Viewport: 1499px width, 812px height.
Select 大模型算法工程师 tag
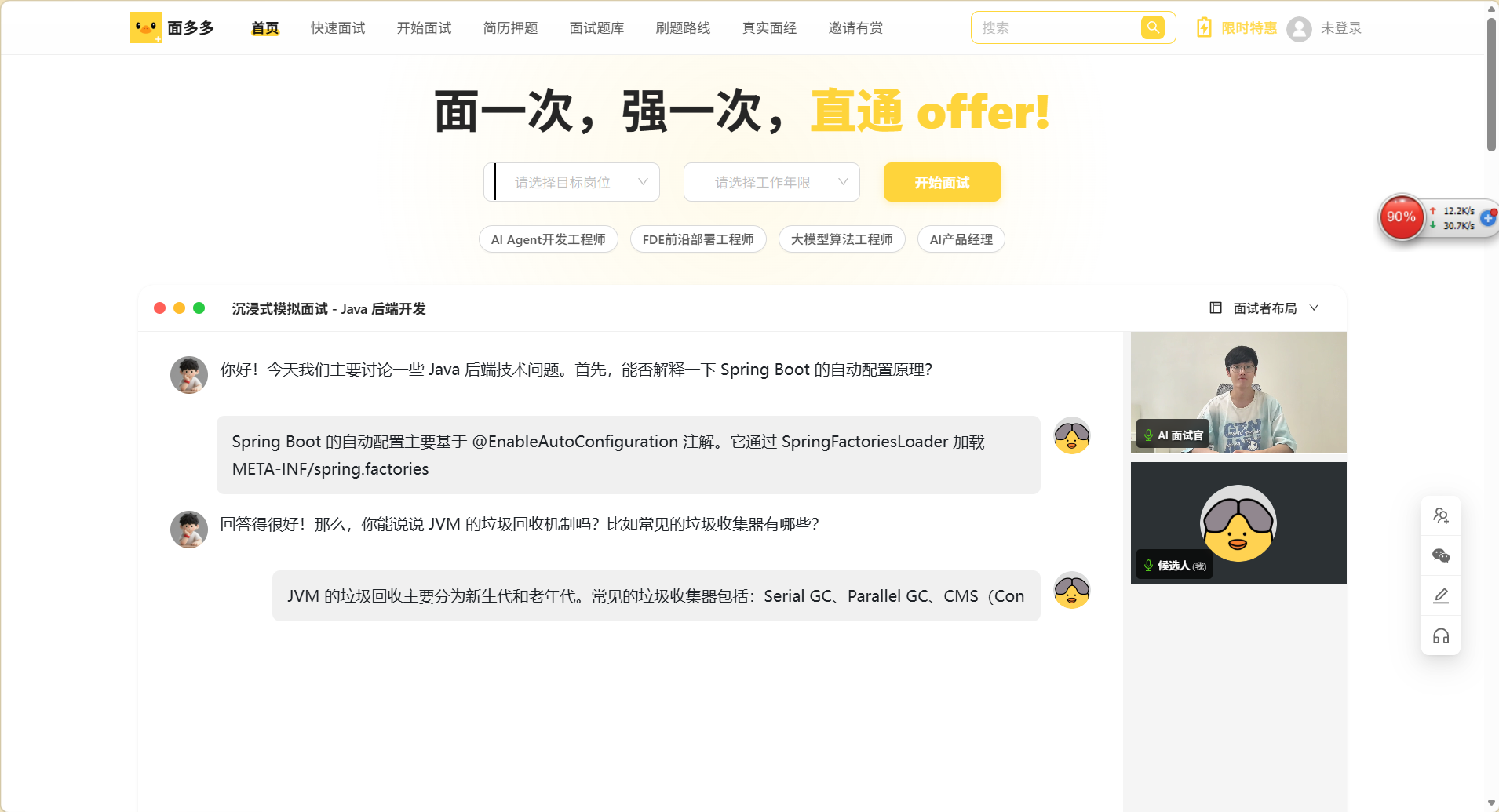pyautogui.click(x=842, y=239)
